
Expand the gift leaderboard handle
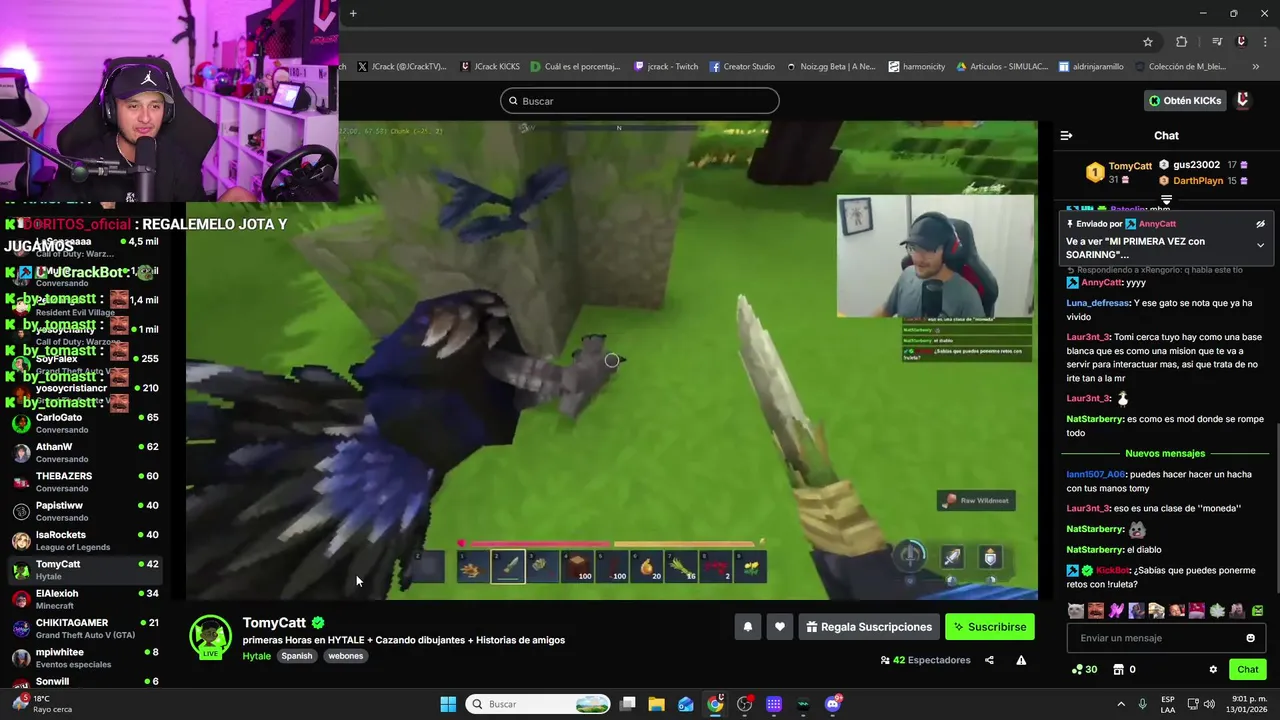coord(1166,200)
